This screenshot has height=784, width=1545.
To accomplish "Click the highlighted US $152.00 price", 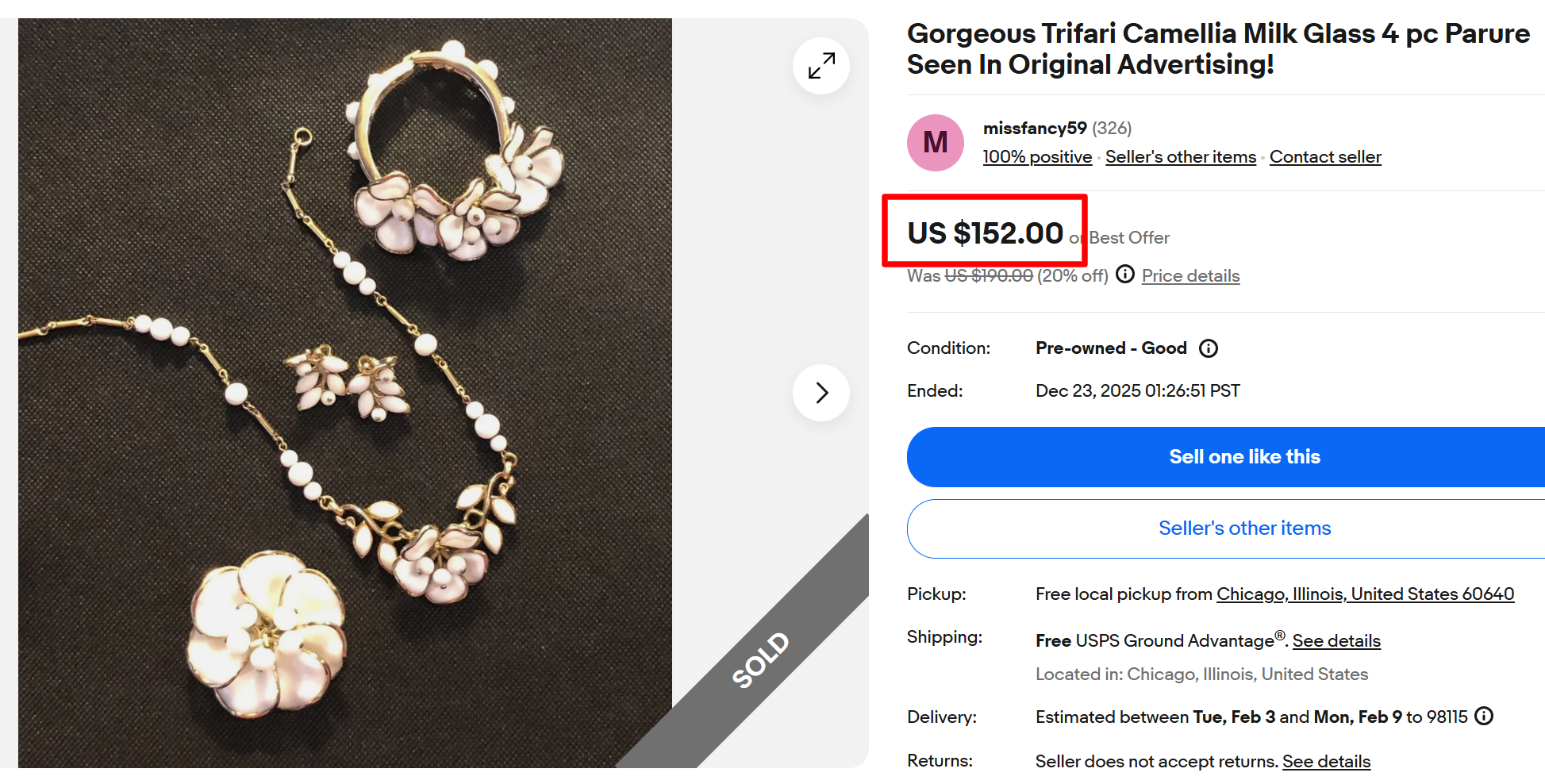I will 984,233.
